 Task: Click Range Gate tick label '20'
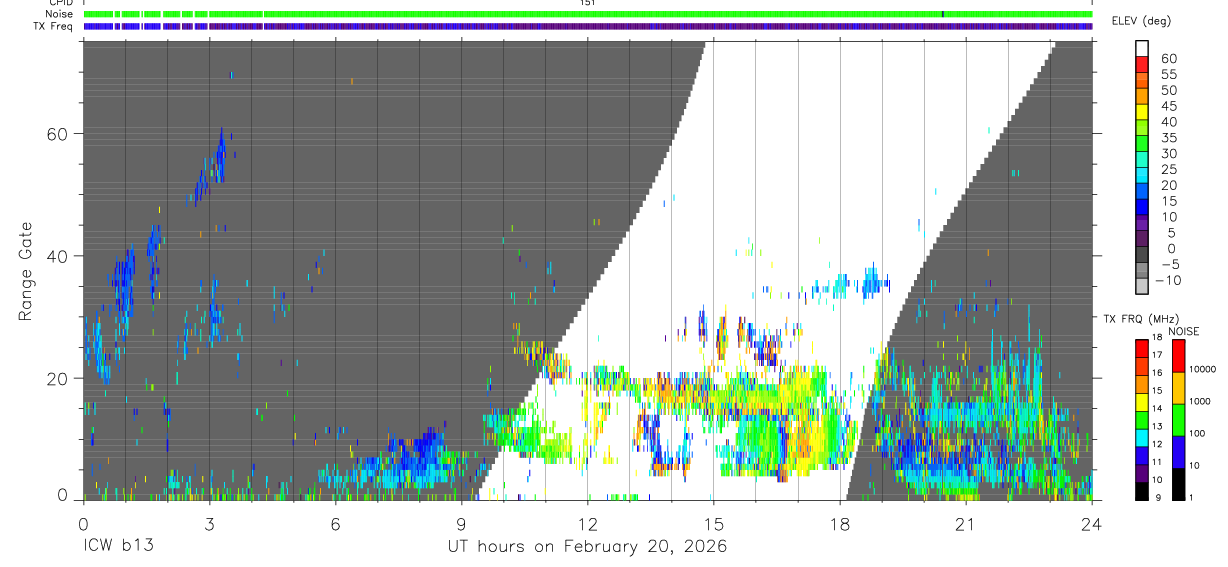(59, 378)
